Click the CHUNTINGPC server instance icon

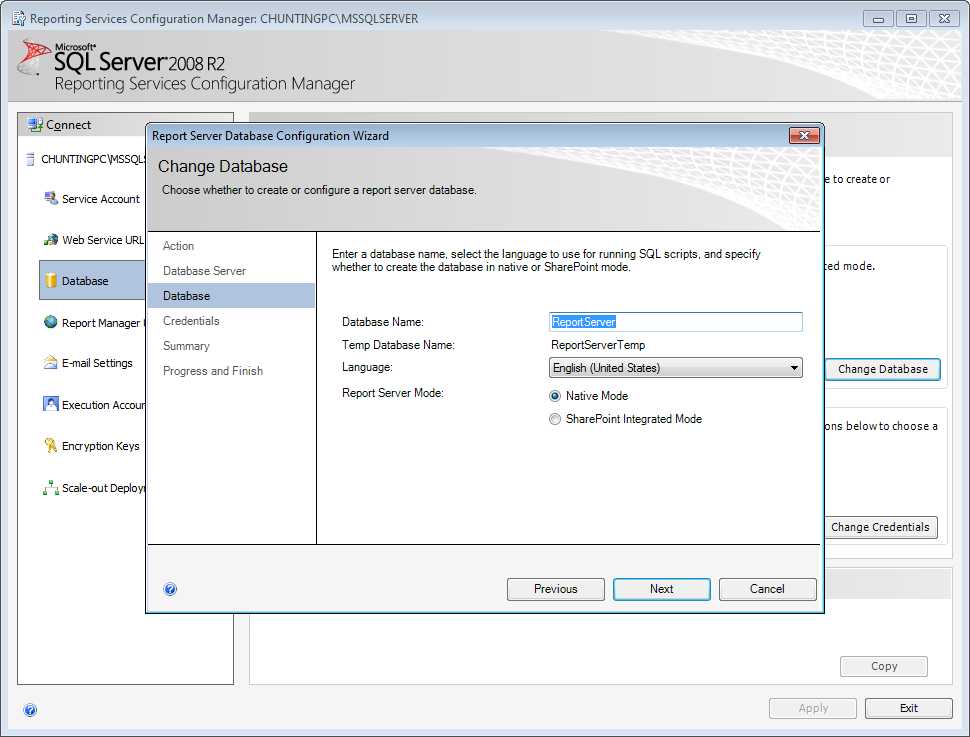tap(30, 159)
